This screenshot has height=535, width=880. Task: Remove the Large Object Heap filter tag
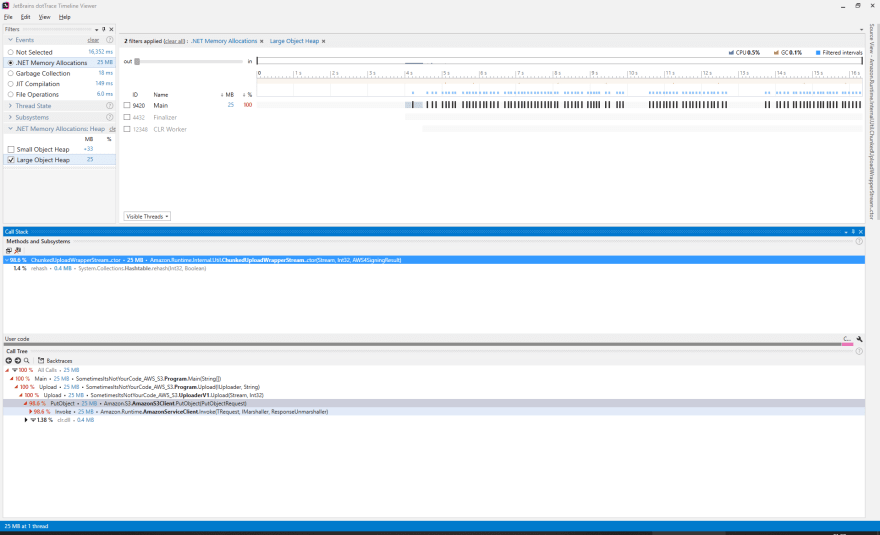[x=323, y=41]
